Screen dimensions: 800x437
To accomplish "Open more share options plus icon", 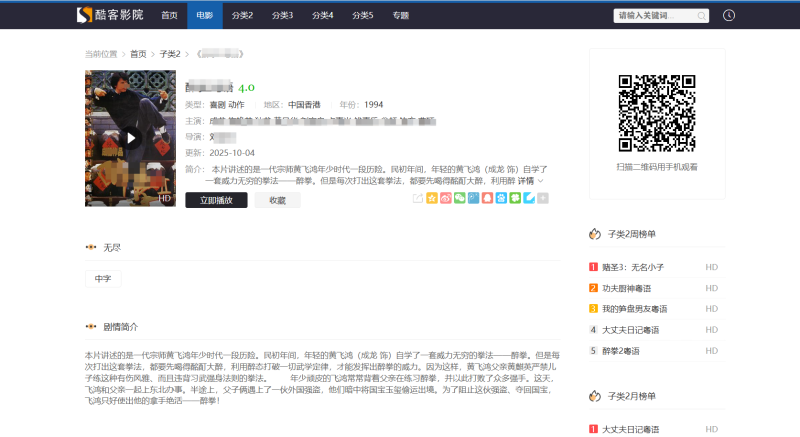I will 543,198.
